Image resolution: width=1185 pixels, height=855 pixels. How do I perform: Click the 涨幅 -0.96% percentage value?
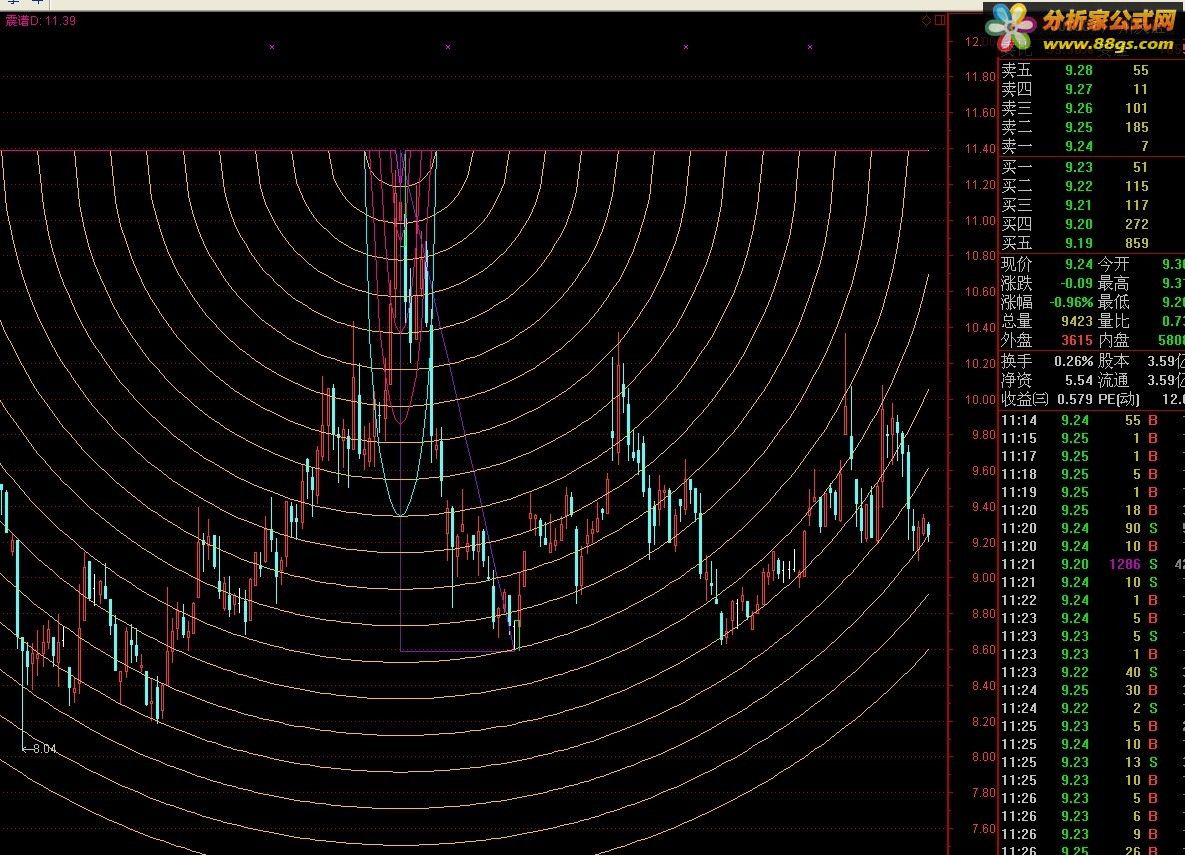(x=1071, y=302)
